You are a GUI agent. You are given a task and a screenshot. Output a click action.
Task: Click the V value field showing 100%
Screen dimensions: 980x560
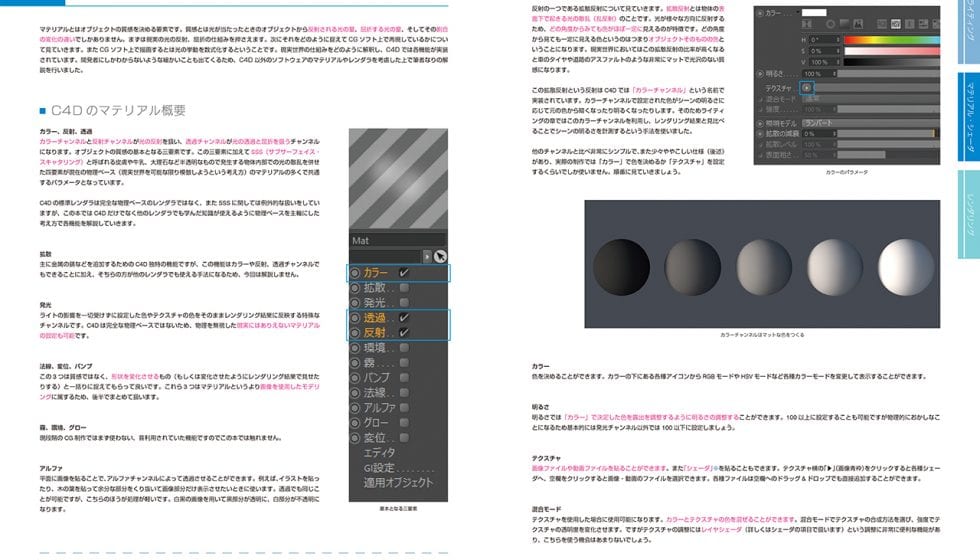point(824,62)
